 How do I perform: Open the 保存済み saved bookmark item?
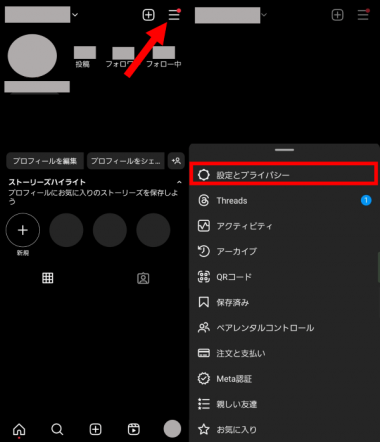click(284, 302)
